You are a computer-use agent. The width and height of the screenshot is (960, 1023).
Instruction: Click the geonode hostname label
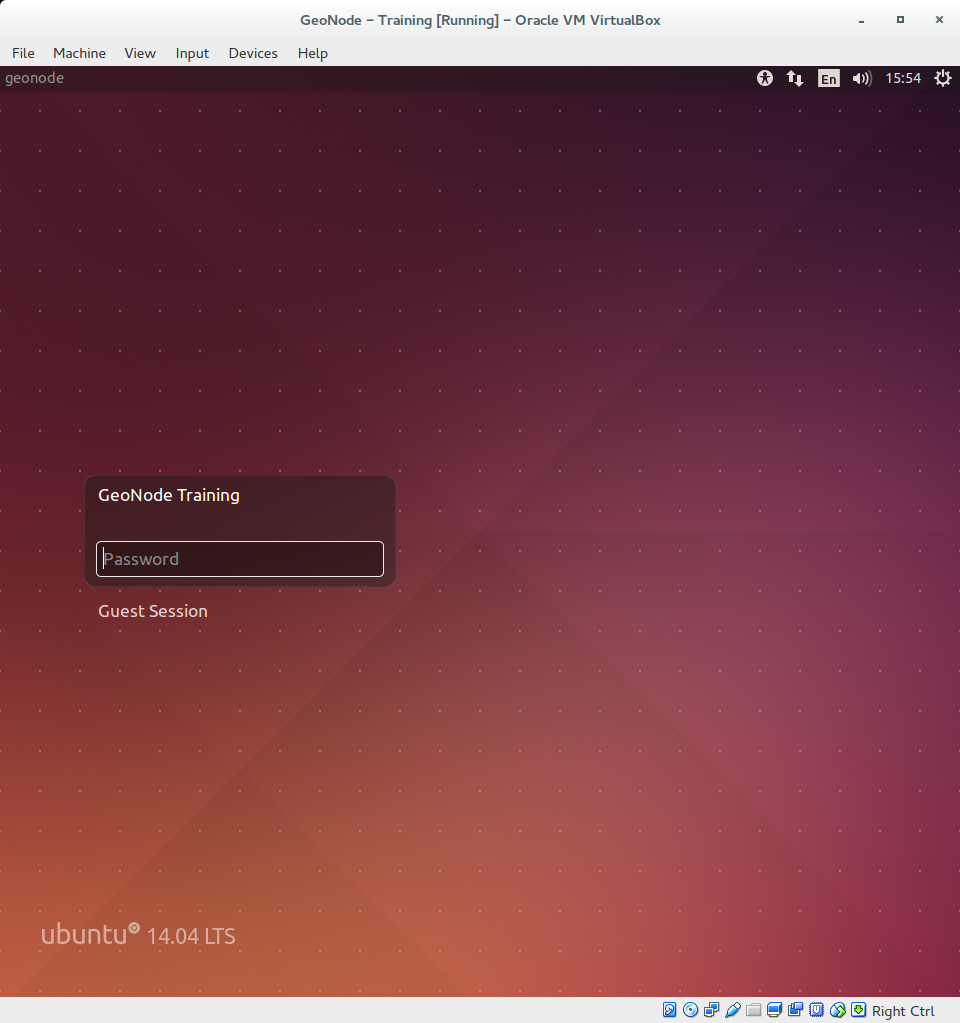(35, 78)
